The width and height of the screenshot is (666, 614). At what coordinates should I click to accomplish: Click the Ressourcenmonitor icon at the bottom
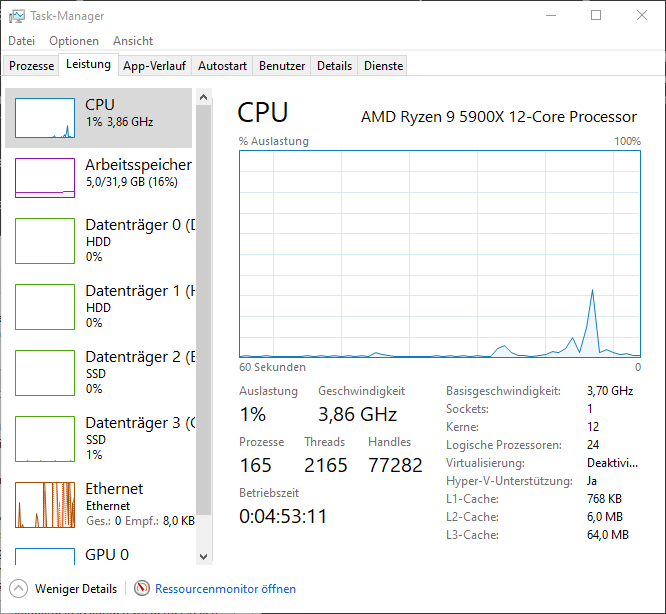point(142,589)
